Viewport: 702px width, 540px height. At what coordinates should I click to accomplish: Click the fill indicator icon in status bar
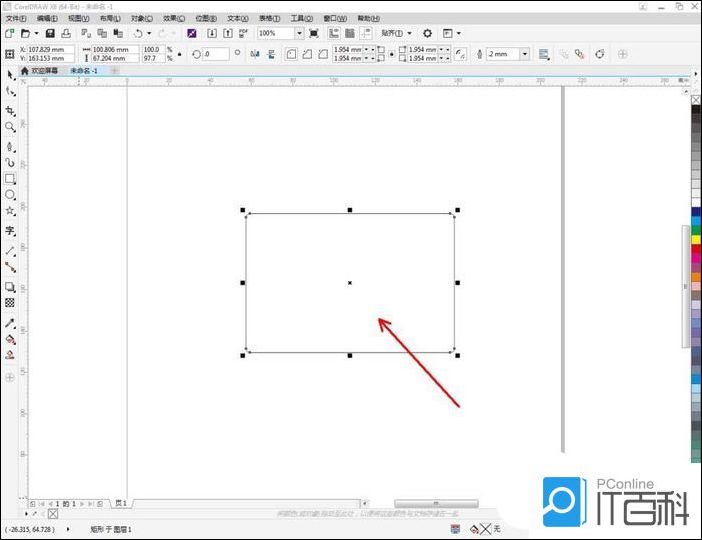(x=474, y=529)
